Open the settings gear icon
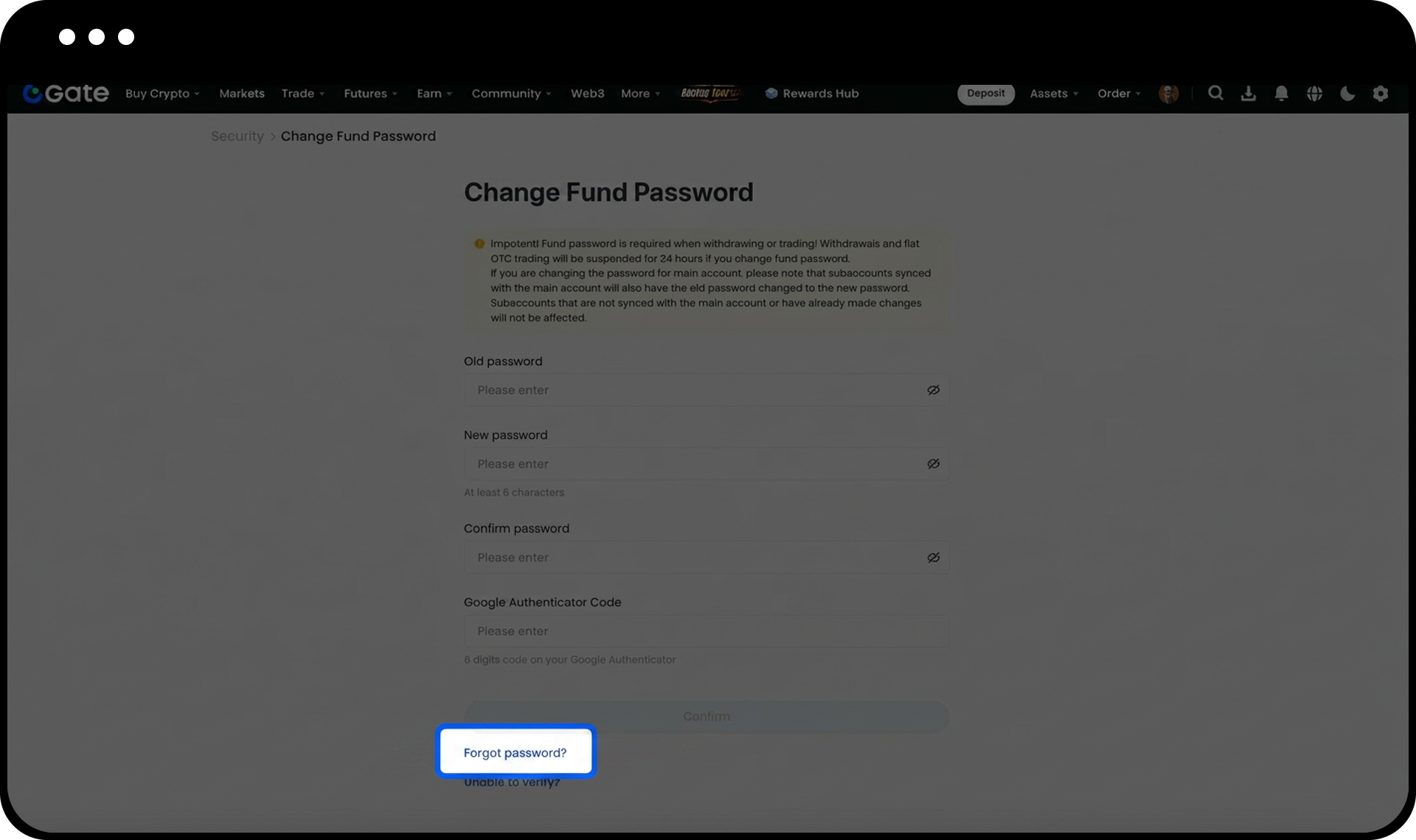Image resolution: width=1416 pixels, height=840 pixels. (x=1381, y=94)
